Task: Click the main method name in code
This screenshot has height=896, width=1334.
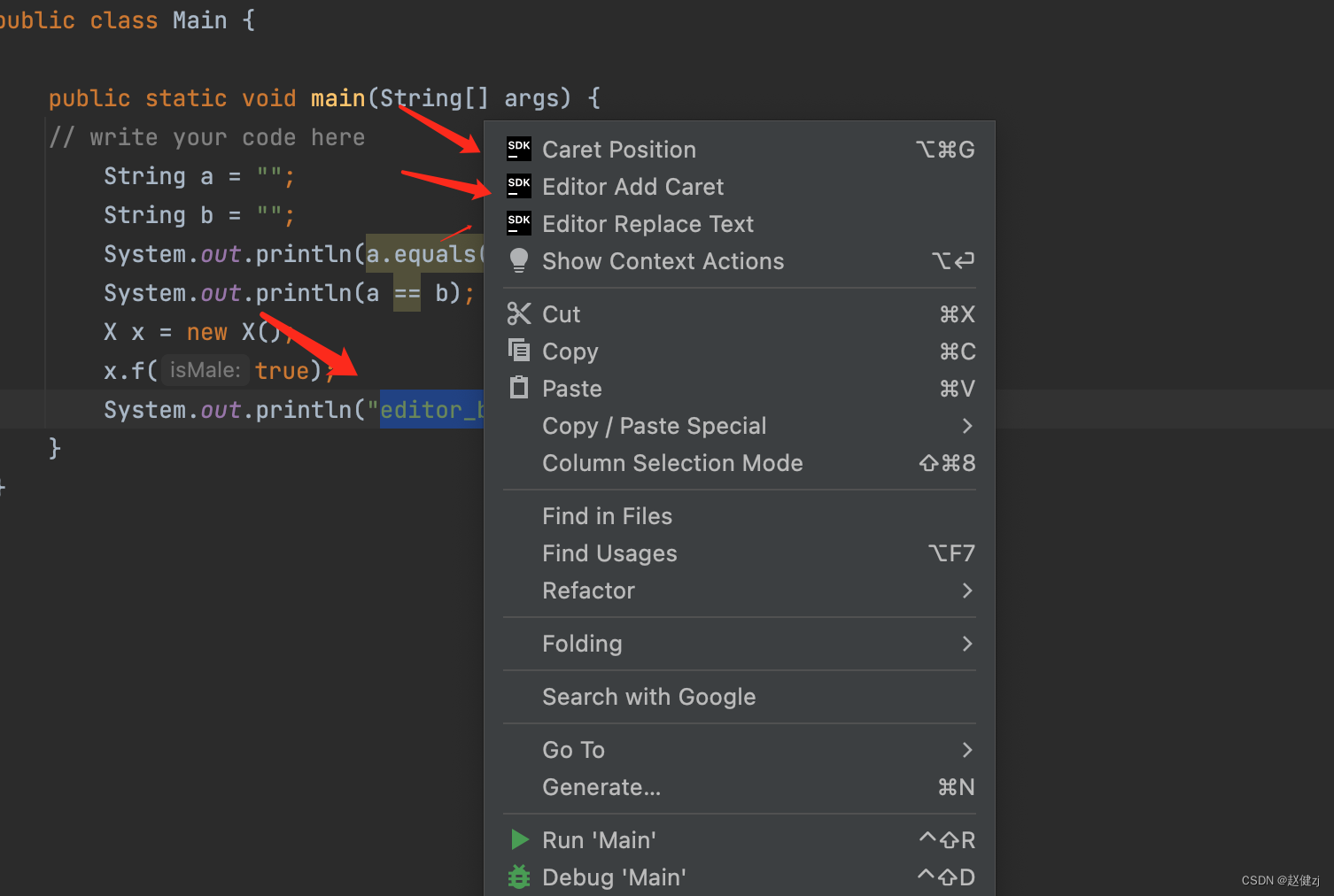Action: pyautogui.click(x=337, y=97)
